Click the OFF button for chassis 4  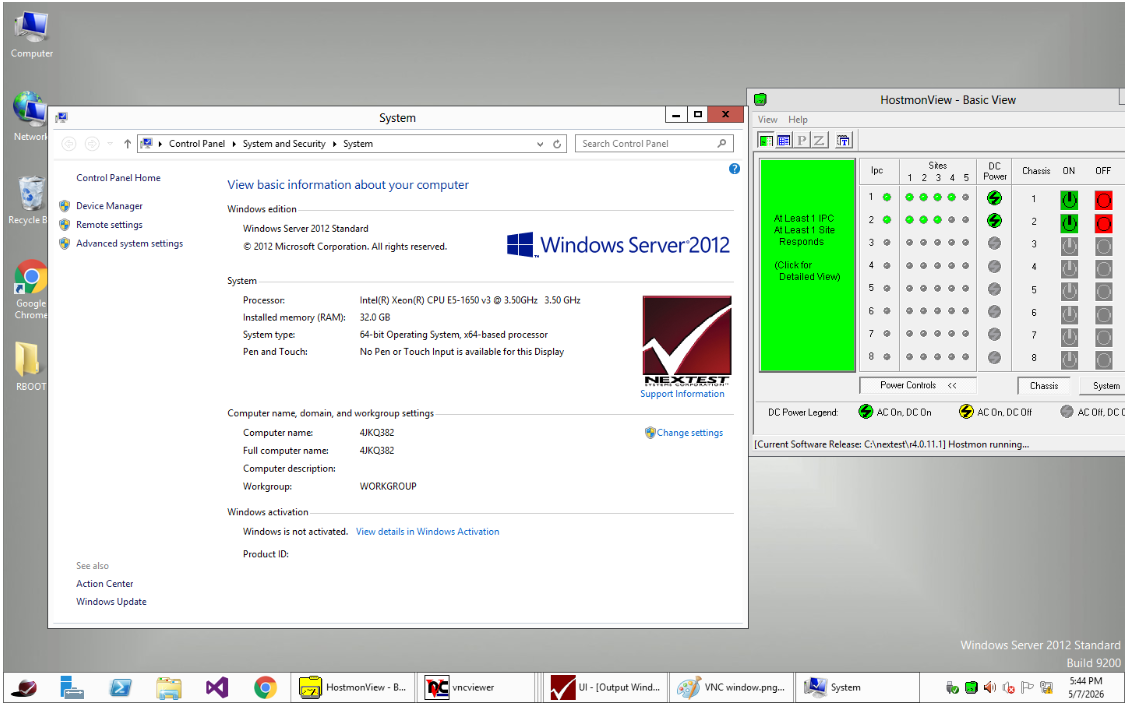(1103, 269)
